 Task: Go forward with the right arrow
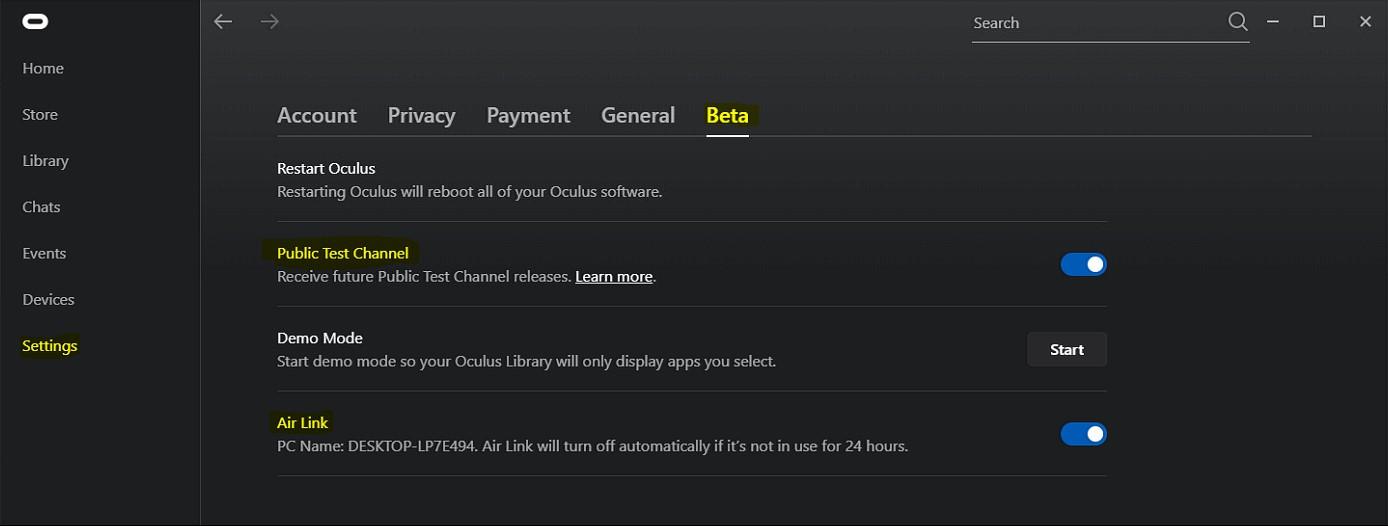coord(269,21)
